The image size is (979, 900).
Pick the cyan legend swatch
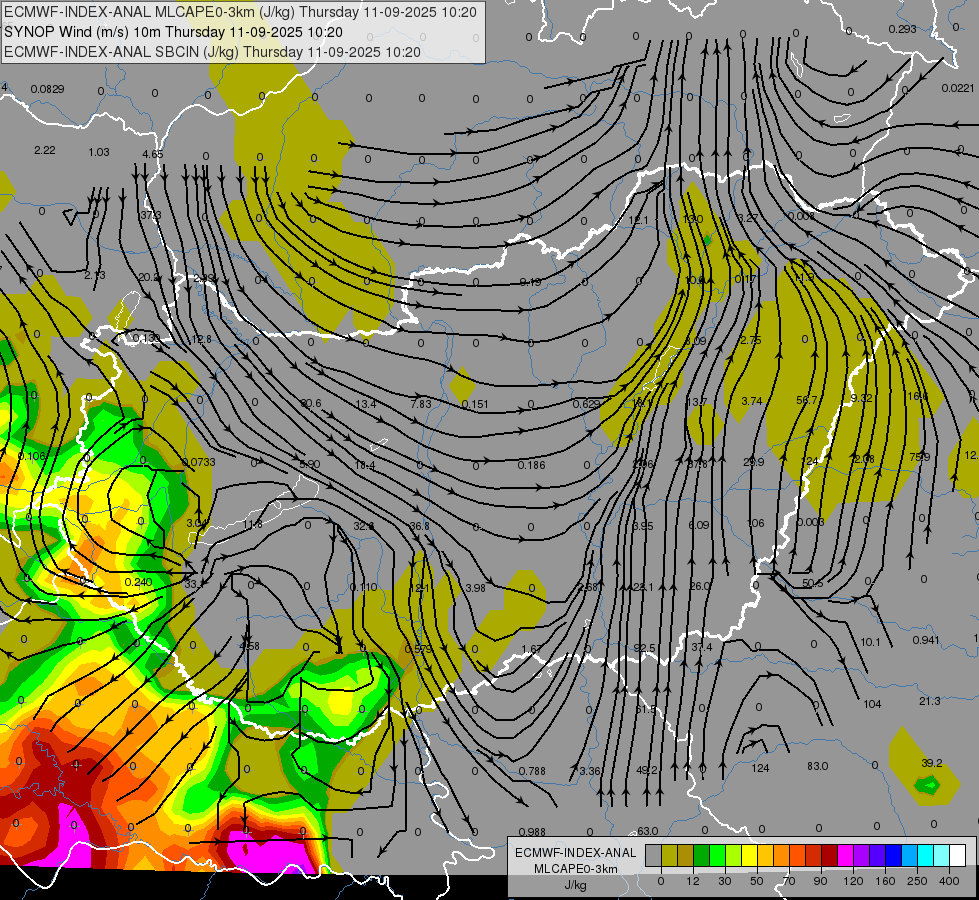click(926, 855)
